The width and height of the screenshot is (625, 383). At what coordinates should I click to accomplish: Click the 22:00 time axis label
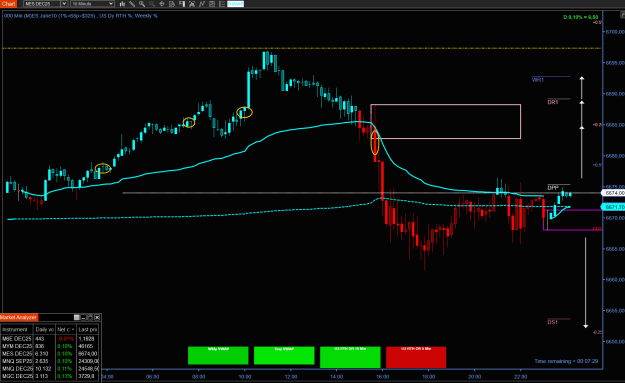pyautogui.click(x=520, y=377)
